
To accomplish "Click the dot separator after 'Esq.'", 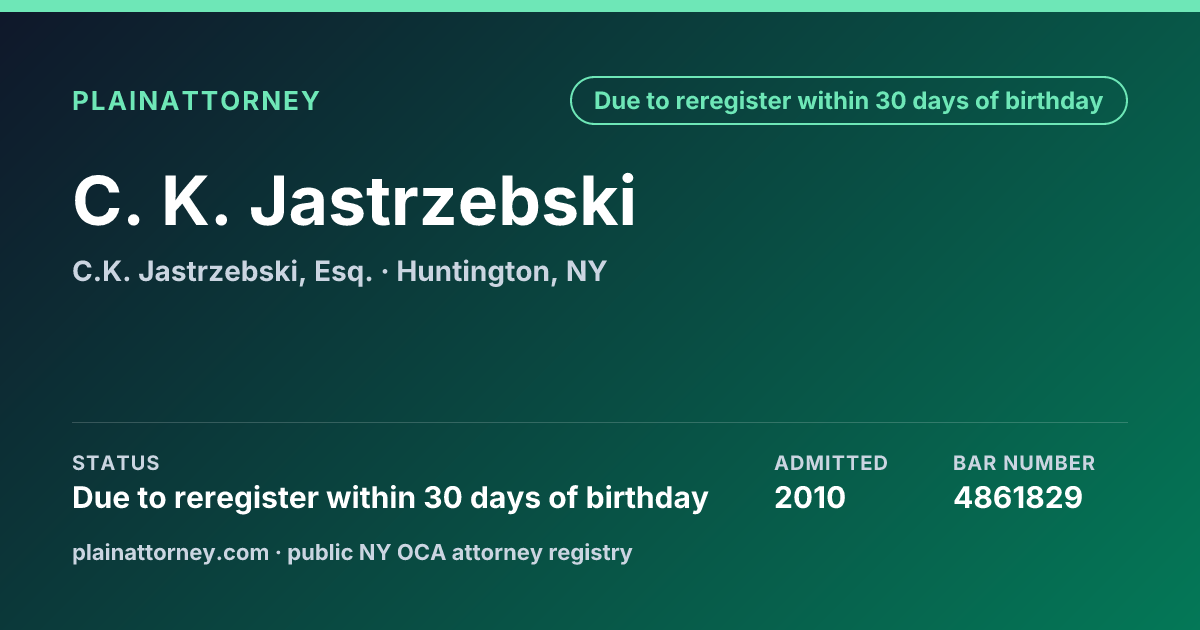I will (x=385, y=272).
